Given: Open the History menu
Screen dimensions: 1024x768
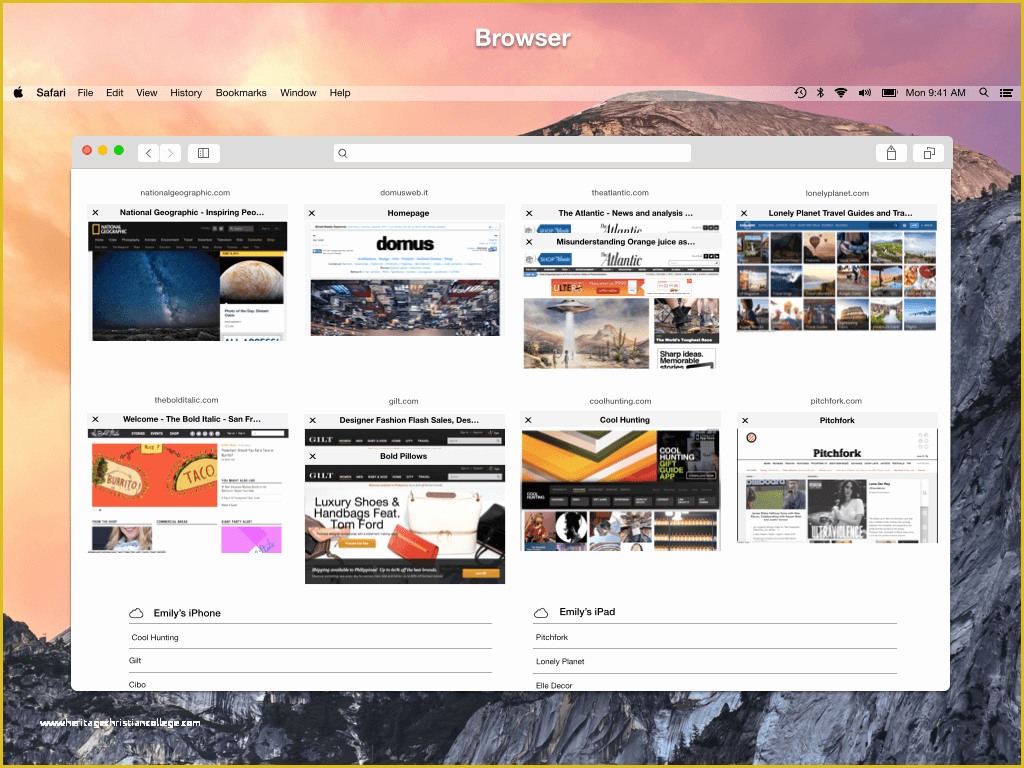Looking at the screenshot, I should (x=186, y=93).
